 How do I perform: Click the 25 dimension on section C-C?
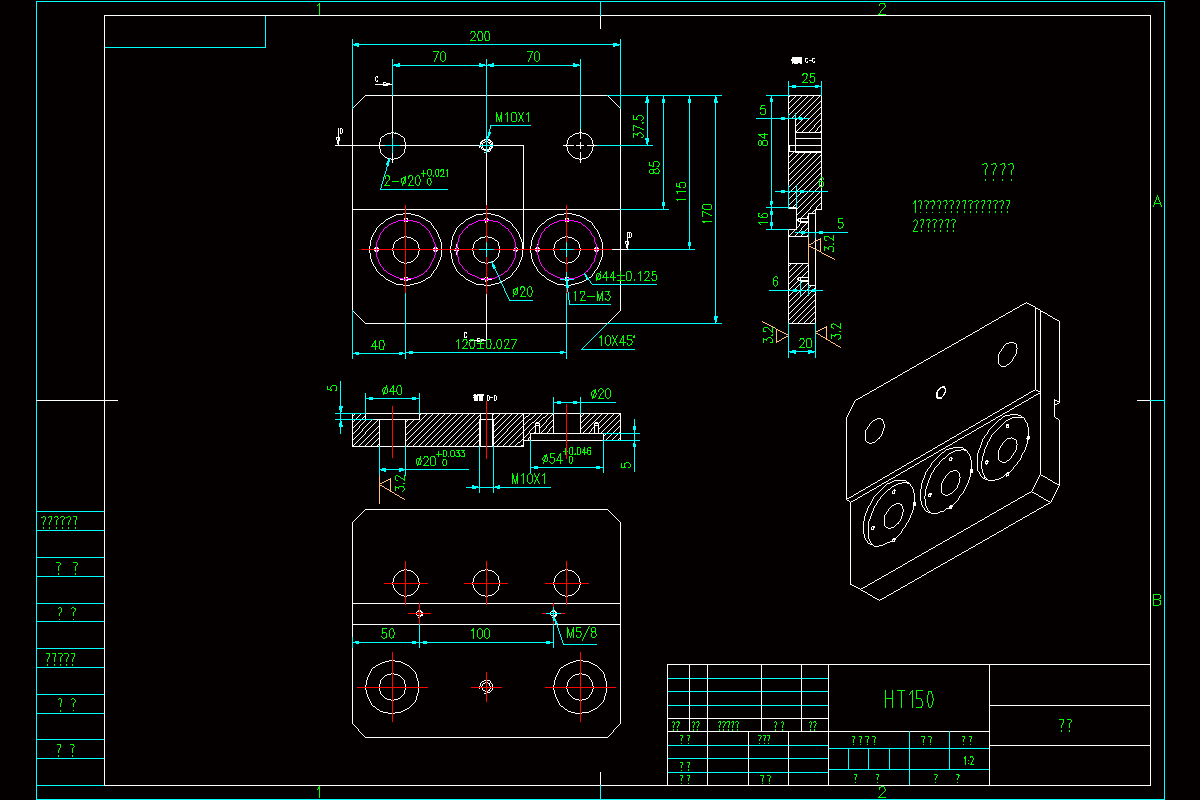tap(808, 78)
